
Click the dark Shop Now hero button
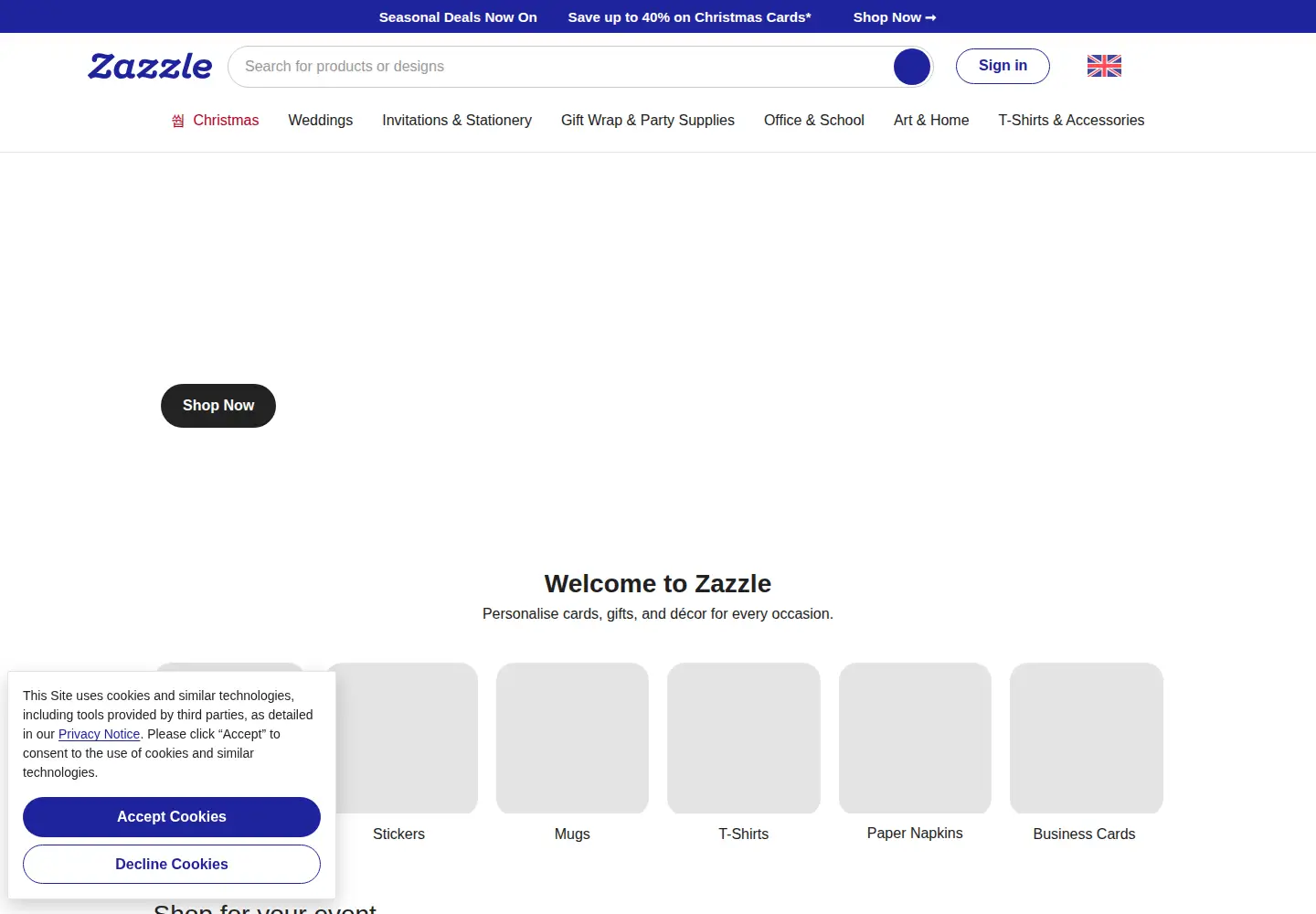pyautogui.click(x=218, y=406)
